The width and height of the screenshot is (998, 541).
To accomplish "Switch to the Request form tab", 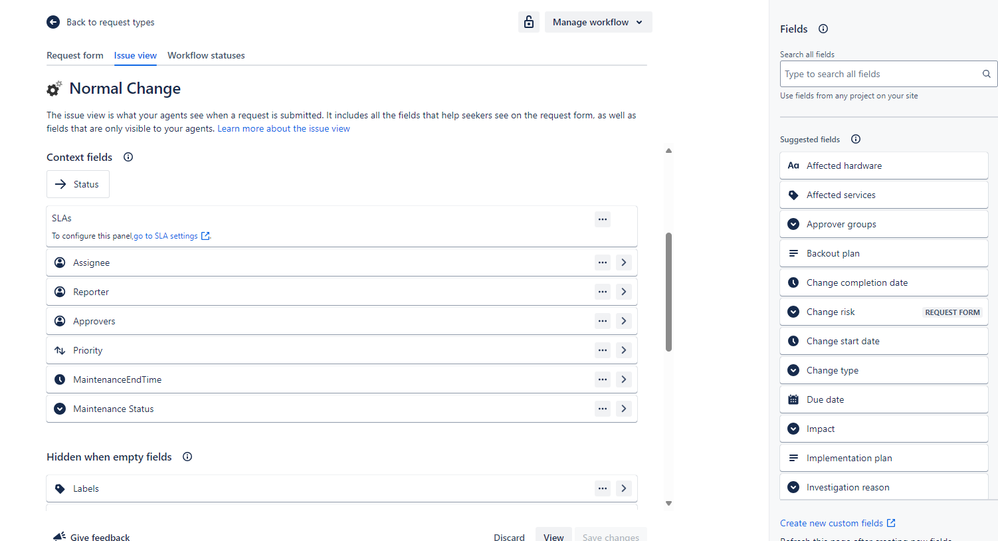I will tap(74, 55).
